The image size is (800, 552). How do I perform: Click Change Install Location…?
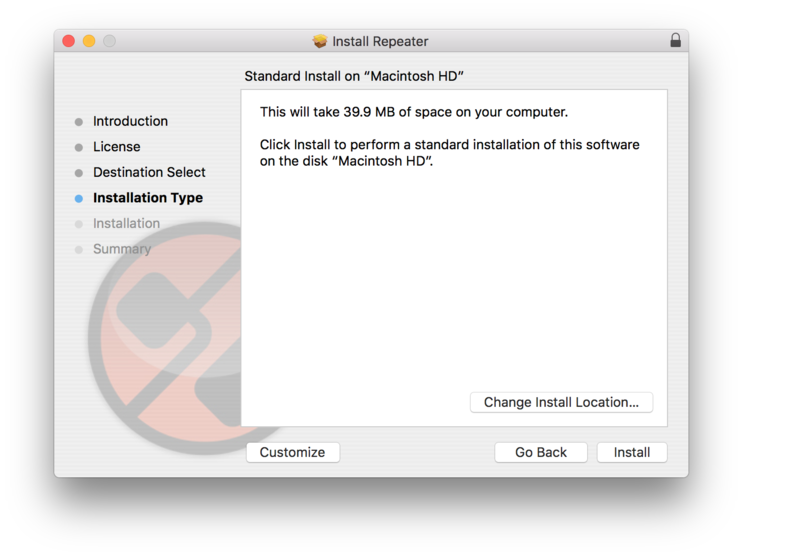coord(561,402)
